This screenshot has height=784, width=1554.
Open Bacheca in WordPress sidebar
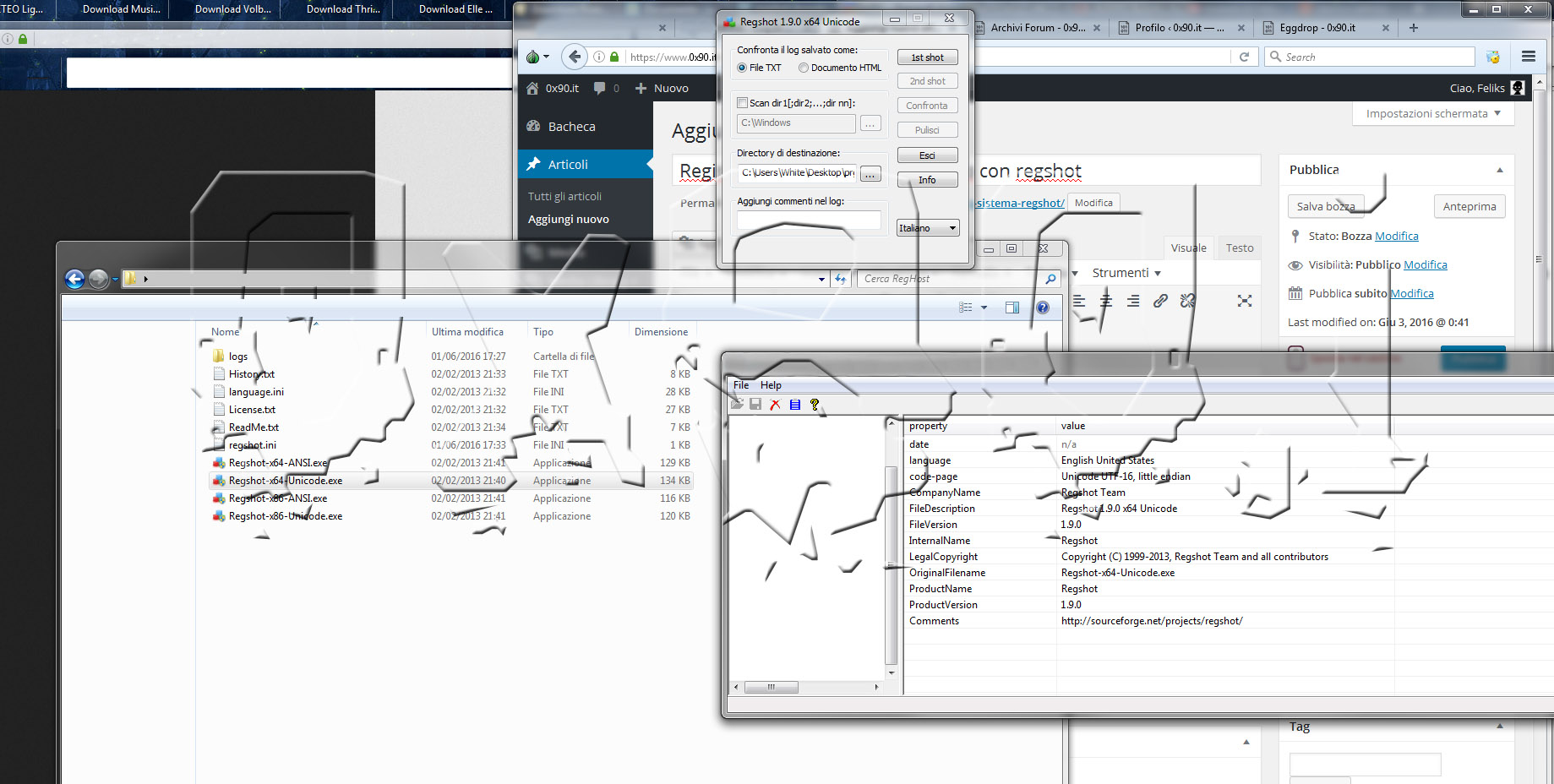tap(571, 126)
